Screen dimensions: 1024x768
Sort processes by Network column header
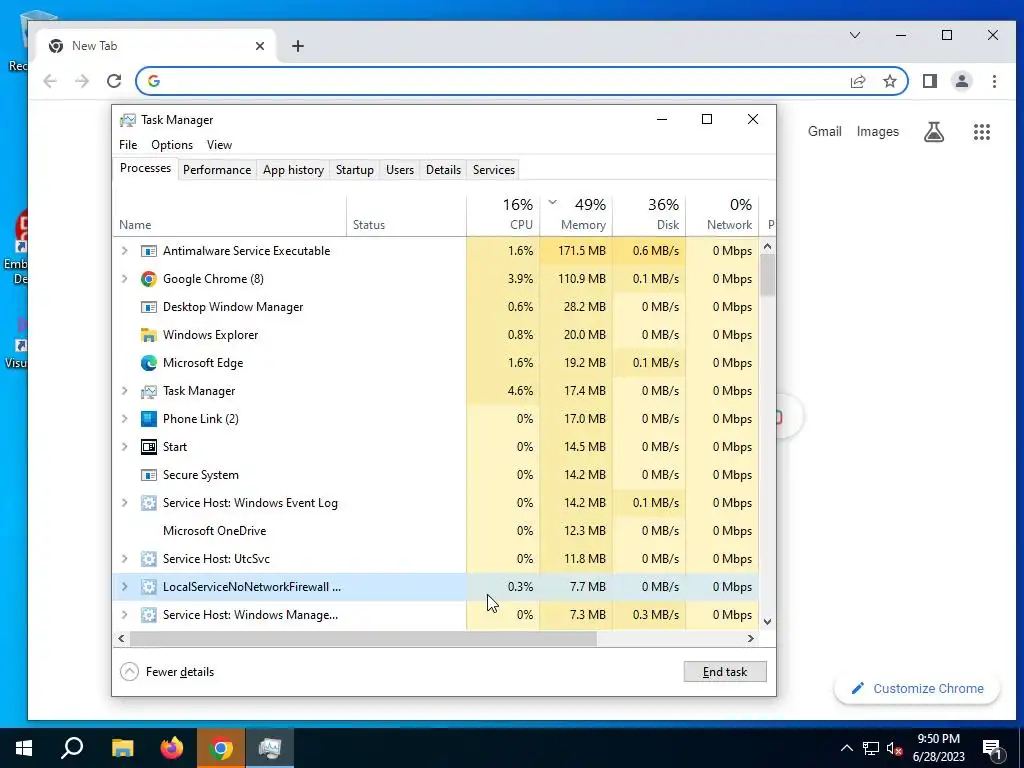coord(722,215)
